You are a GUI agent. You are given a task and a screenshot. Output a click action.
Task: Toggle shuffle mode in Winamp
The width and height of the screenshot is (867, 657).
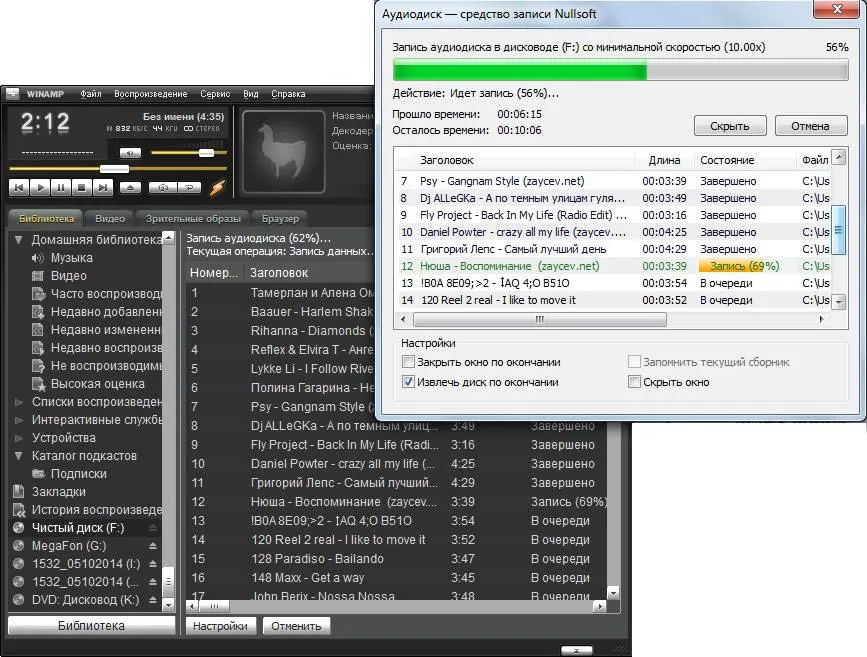point(163,188)
